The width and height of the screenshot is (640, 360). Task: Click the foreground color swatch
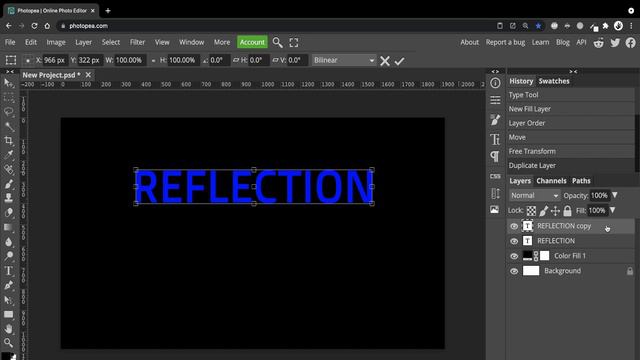point(6,356)
